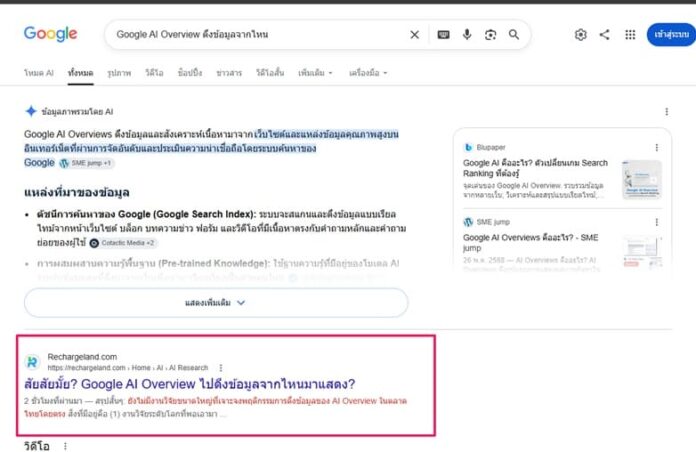
Task: Open the ช้อปปิ้ง tab
Action: (x=190, y=73)
